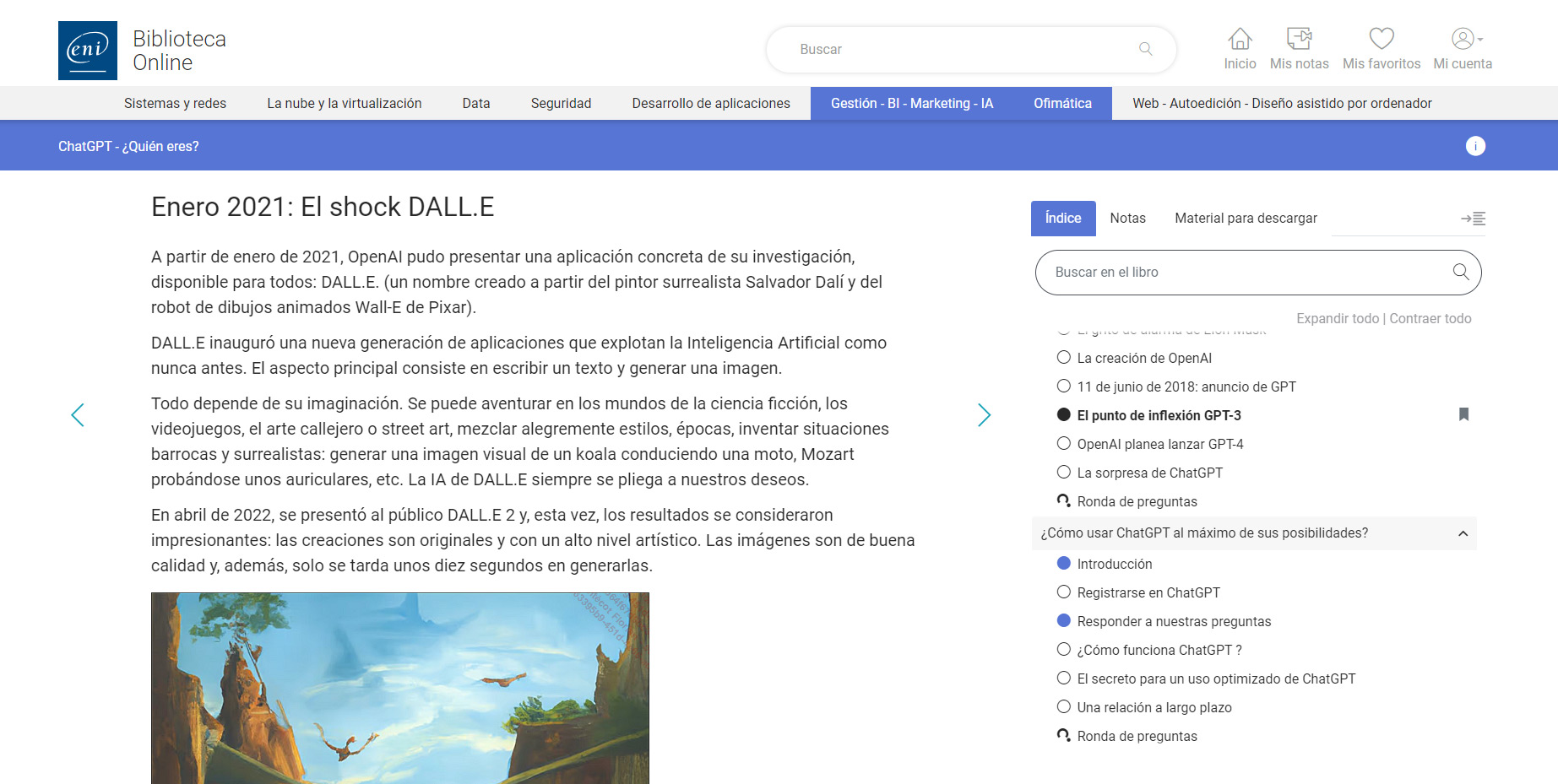The height and width of the screenshot is (784, 1558).
Task: Click magnifier icon in top search bar
Action: 1145,49
